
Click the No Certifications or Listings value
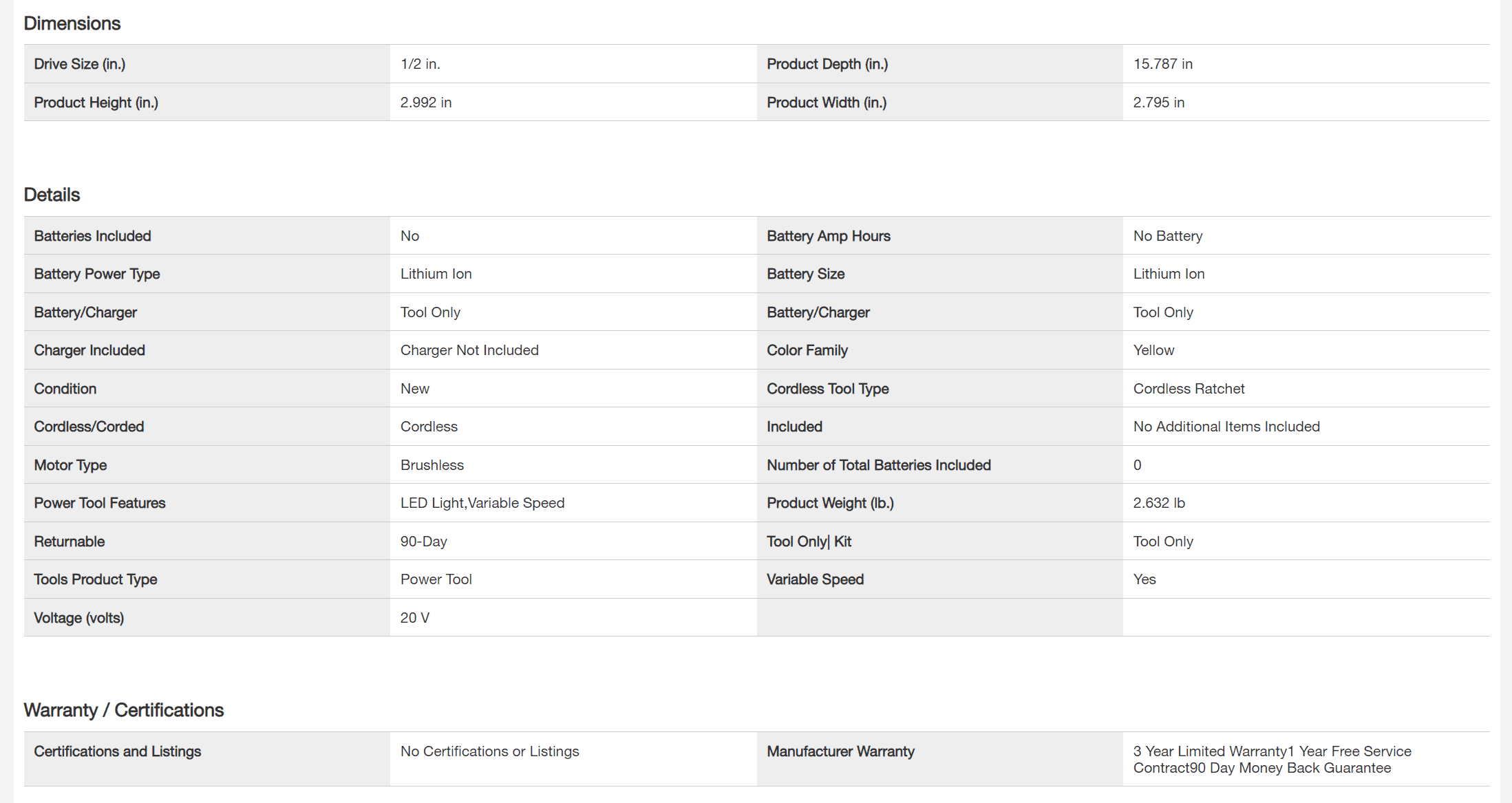click(490, 751)
